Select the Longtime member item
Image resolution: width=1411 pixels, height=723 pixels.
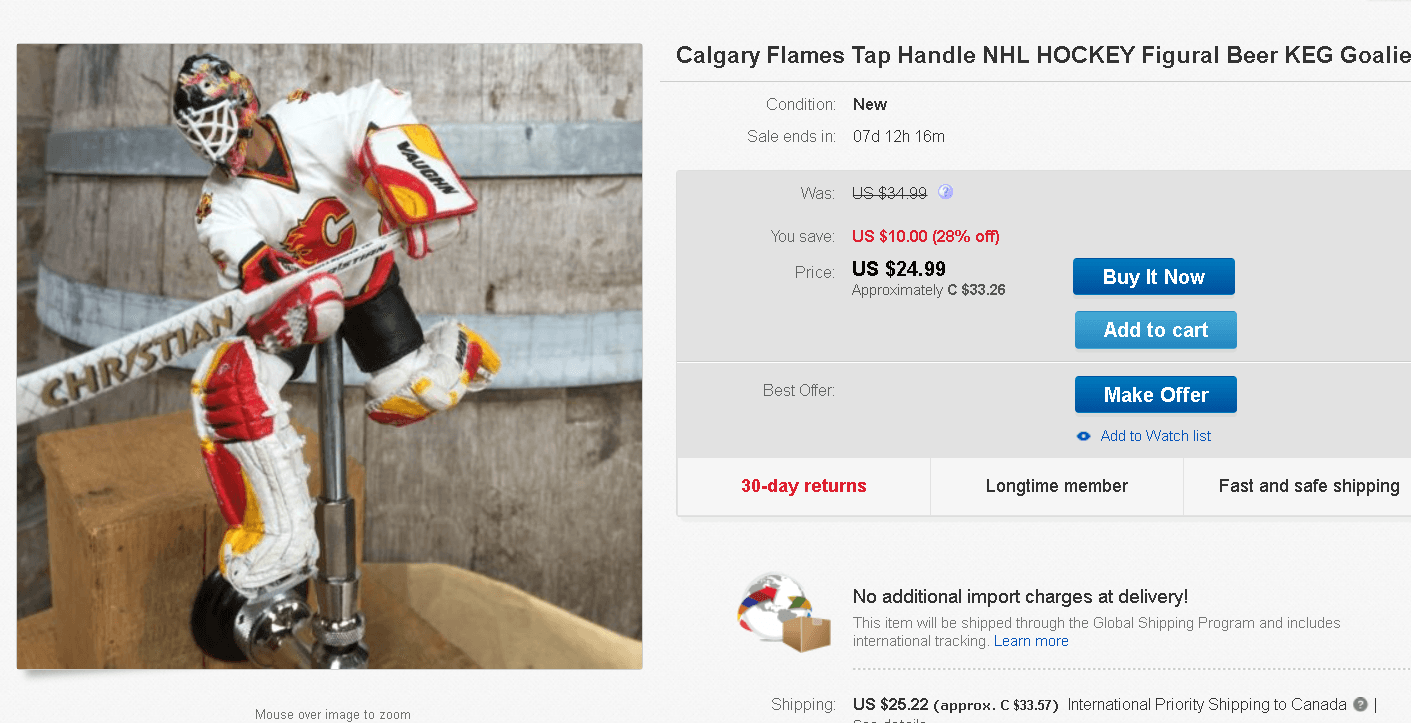(1056, 486)
